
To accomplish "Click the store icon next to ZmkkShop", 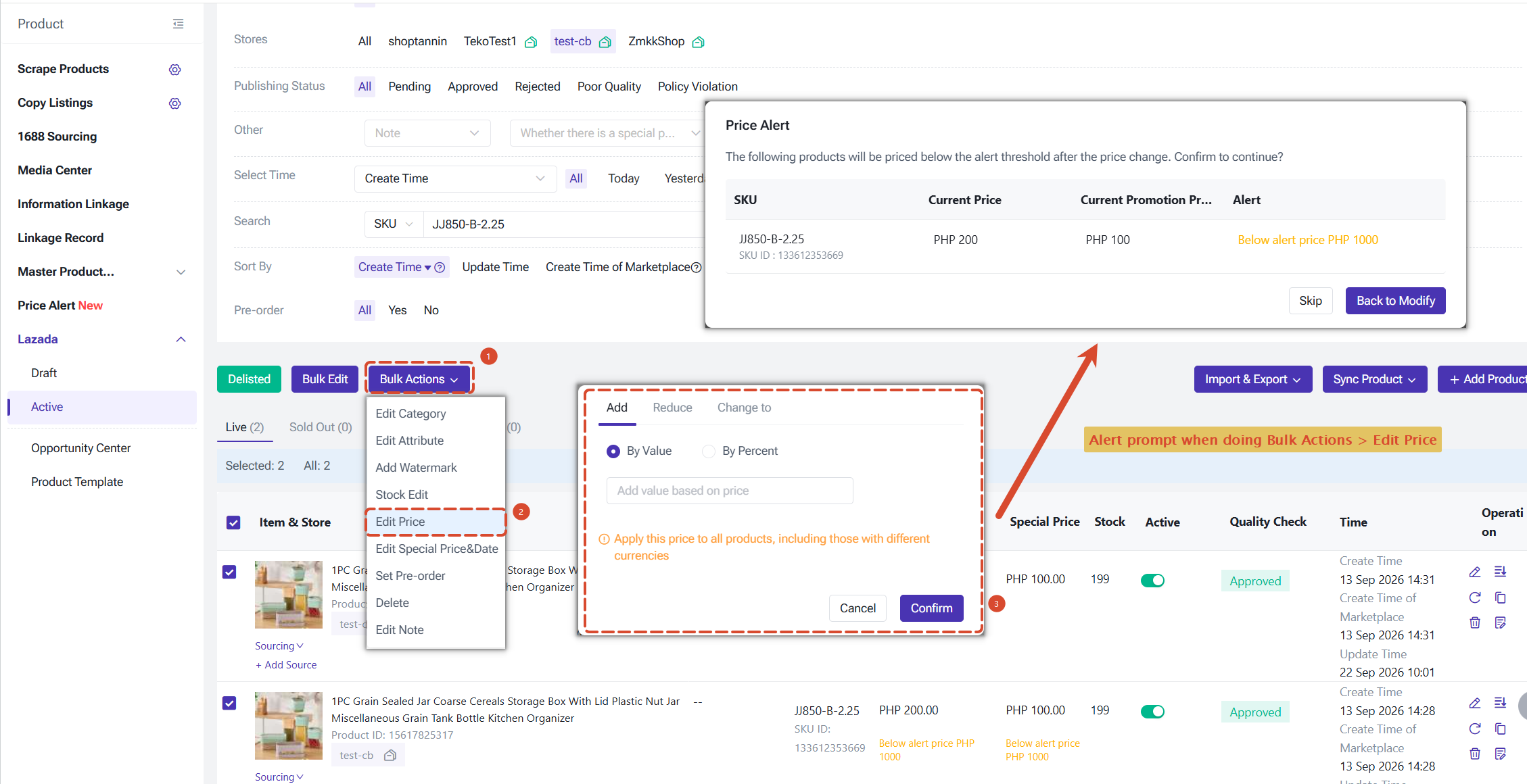I will pos(698,42).
